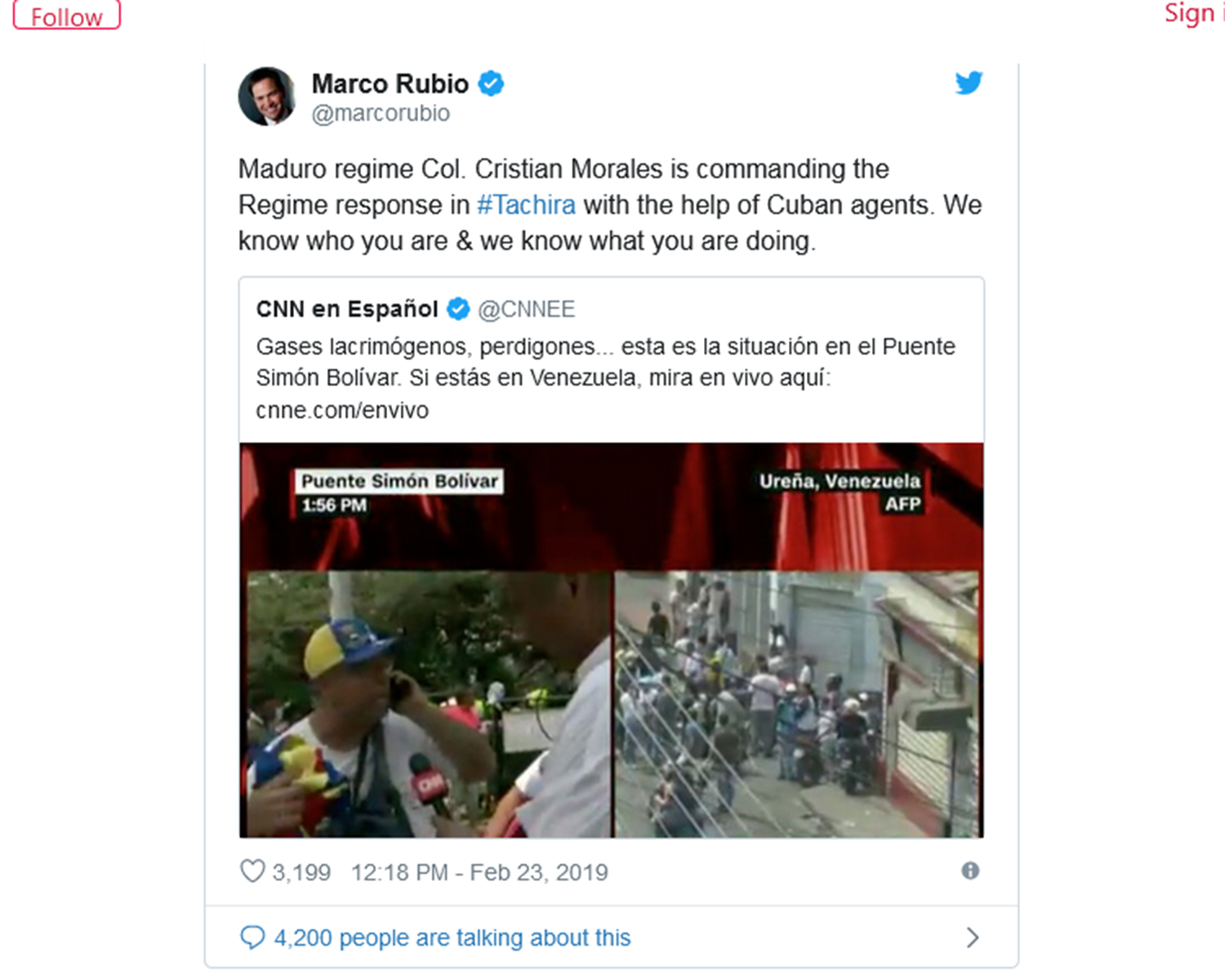Open the Sign in link
The height and width of the screenshot is (980, 1225).
pyautogui.click(x=1194, y=13)
